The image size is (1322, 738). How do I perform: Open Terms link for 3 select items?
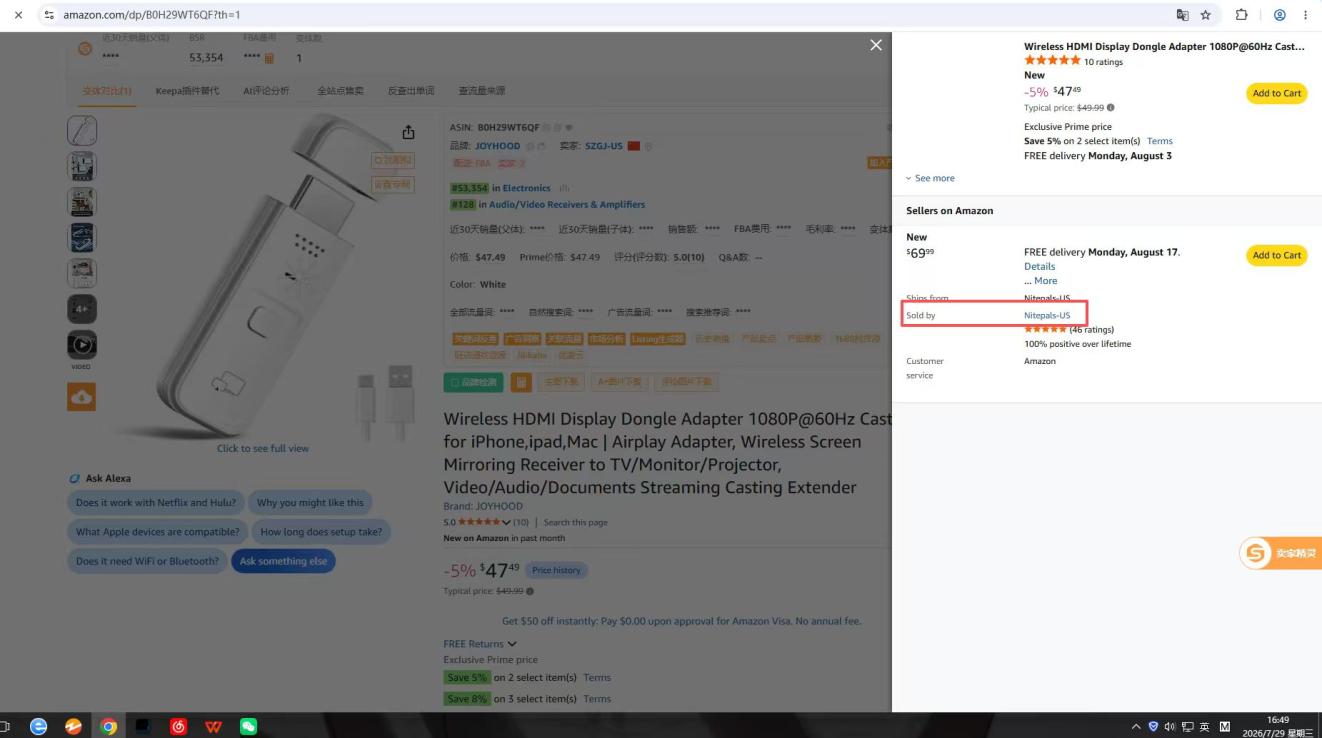[x=597, y=699]
